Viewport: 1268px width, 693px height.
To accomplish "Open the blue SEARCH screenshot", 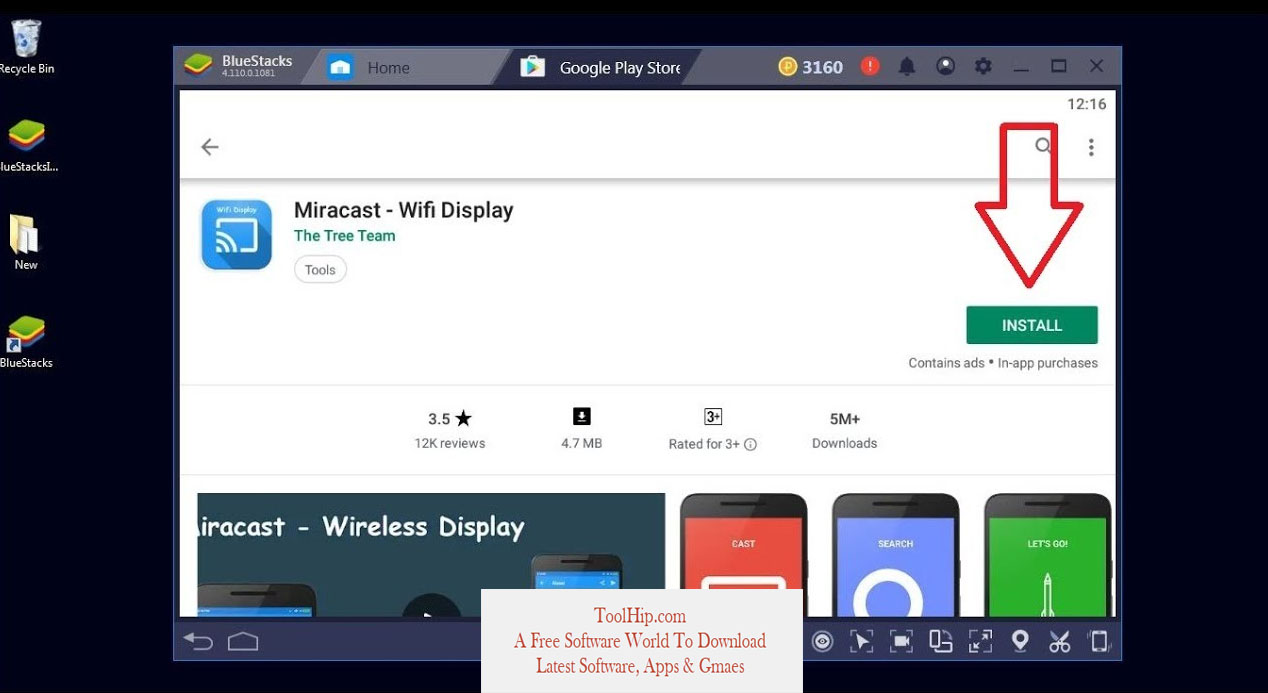I will [895, 555].
